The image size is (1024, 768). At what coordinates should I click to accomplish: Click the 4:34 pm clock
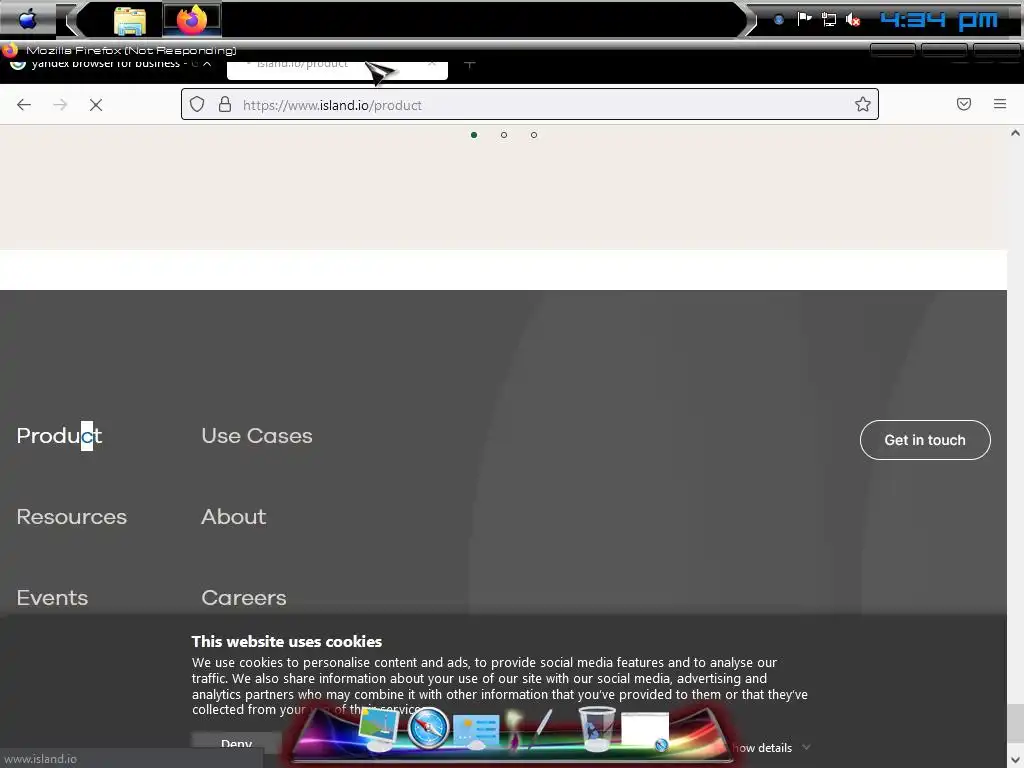tap(939, 20)
